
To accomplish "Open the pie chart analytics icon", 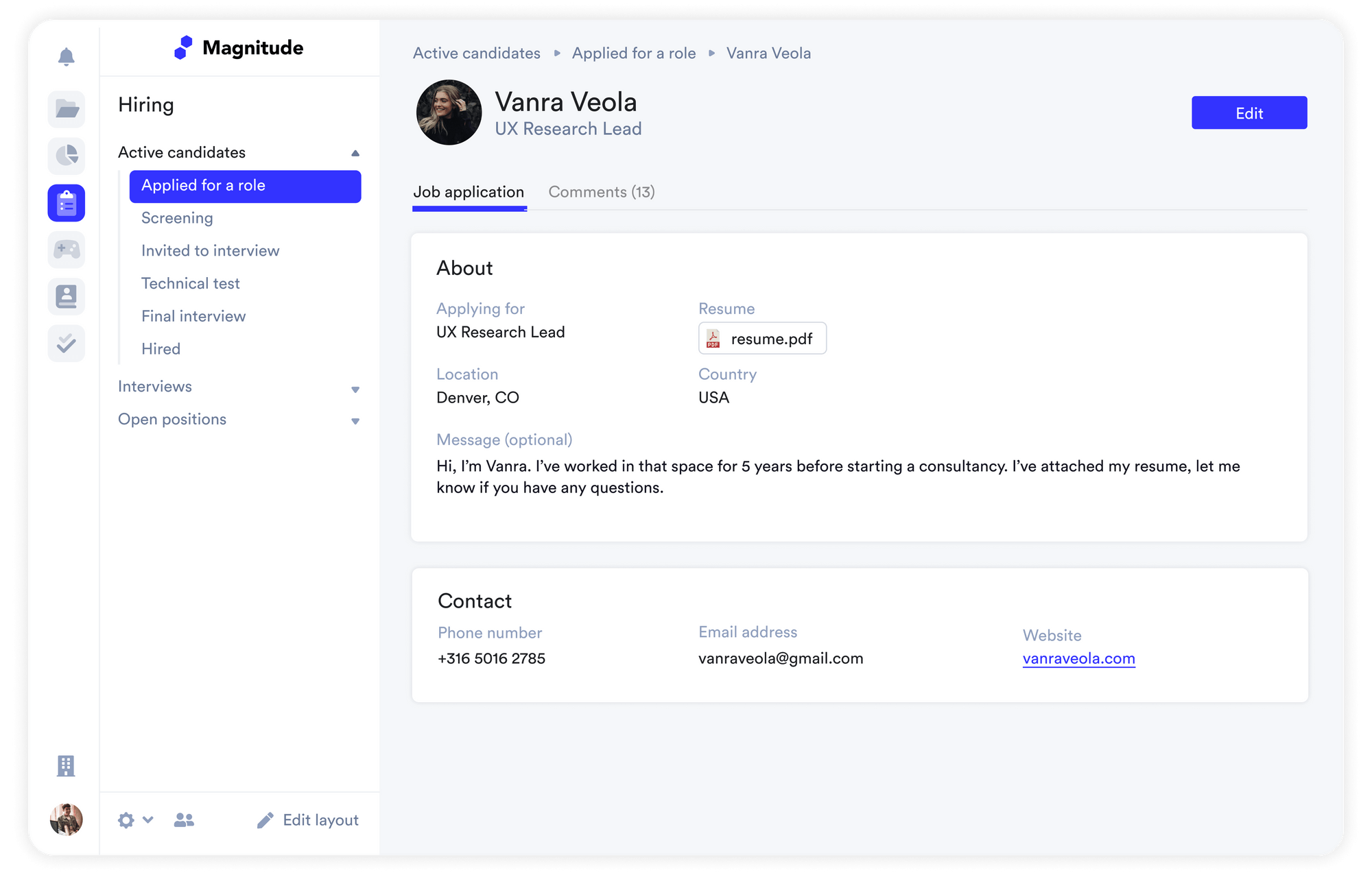I will pyautogui.click(x=67, y=156).
